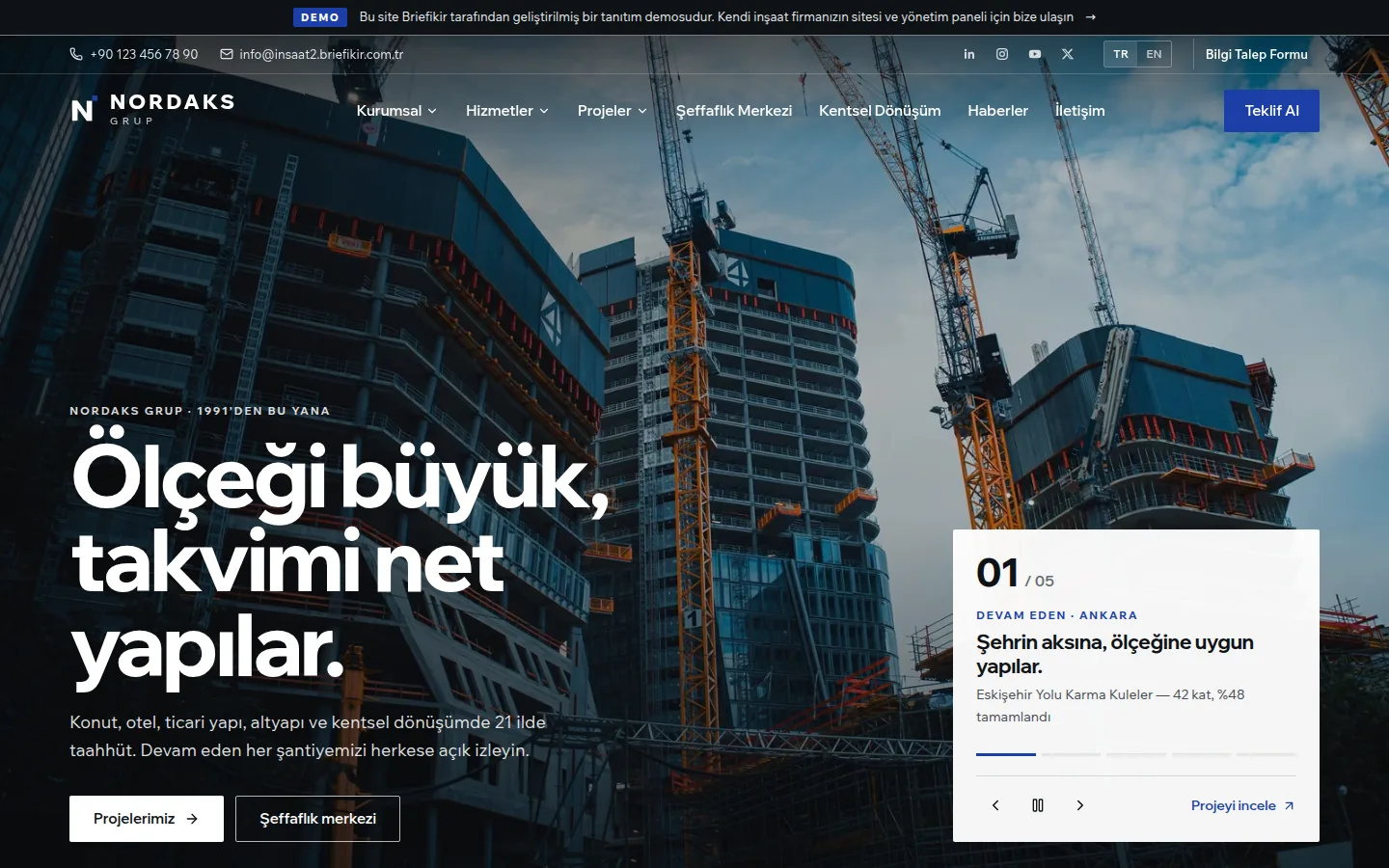
Task: Click the Projelerimiz button
Action: click(x=147, y=819)
